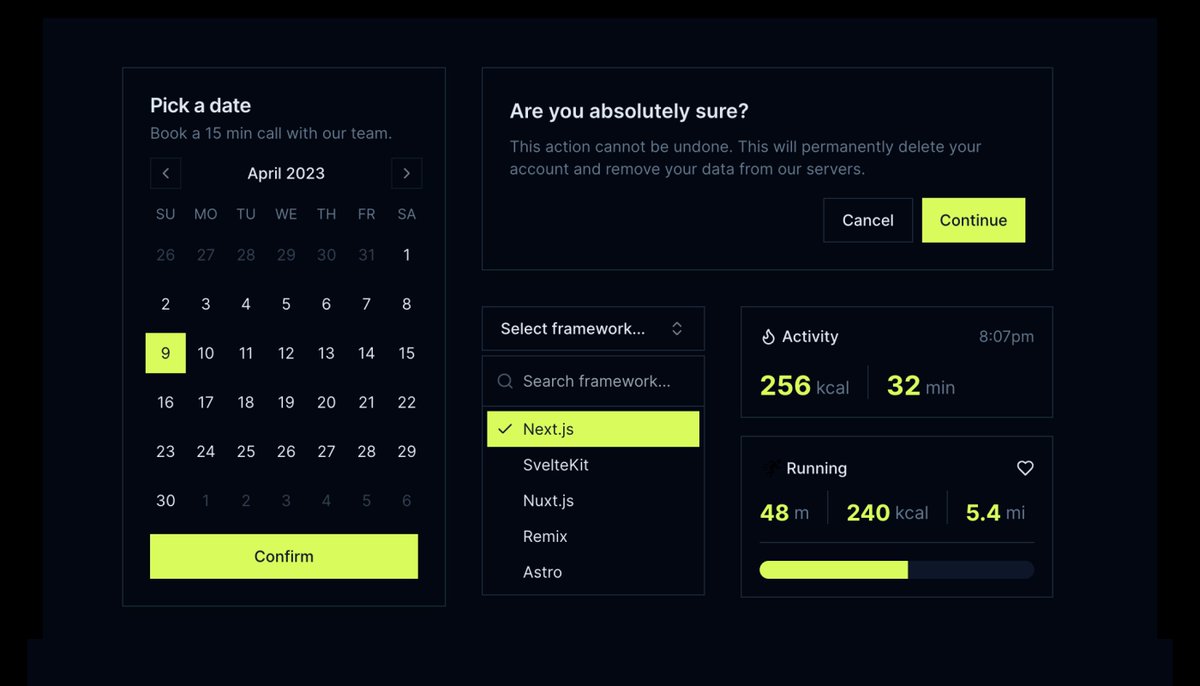Screen dimensions: 1200x686
Task: Select April 4 in second calendar row
Action: tap(246, 304)
